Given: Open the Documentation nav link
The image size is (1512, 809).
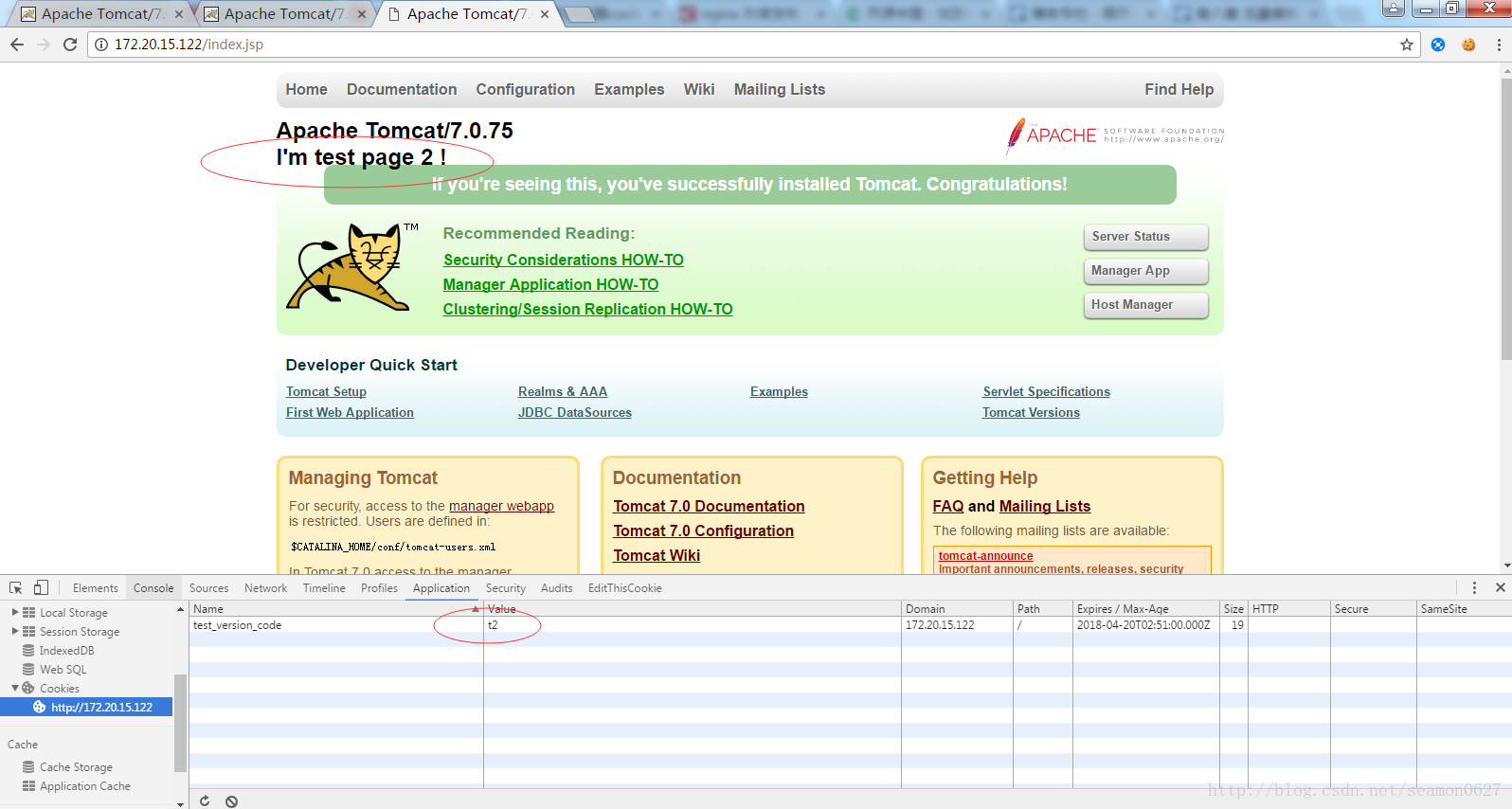Looking at the screenshot, I should pos(402,90).
